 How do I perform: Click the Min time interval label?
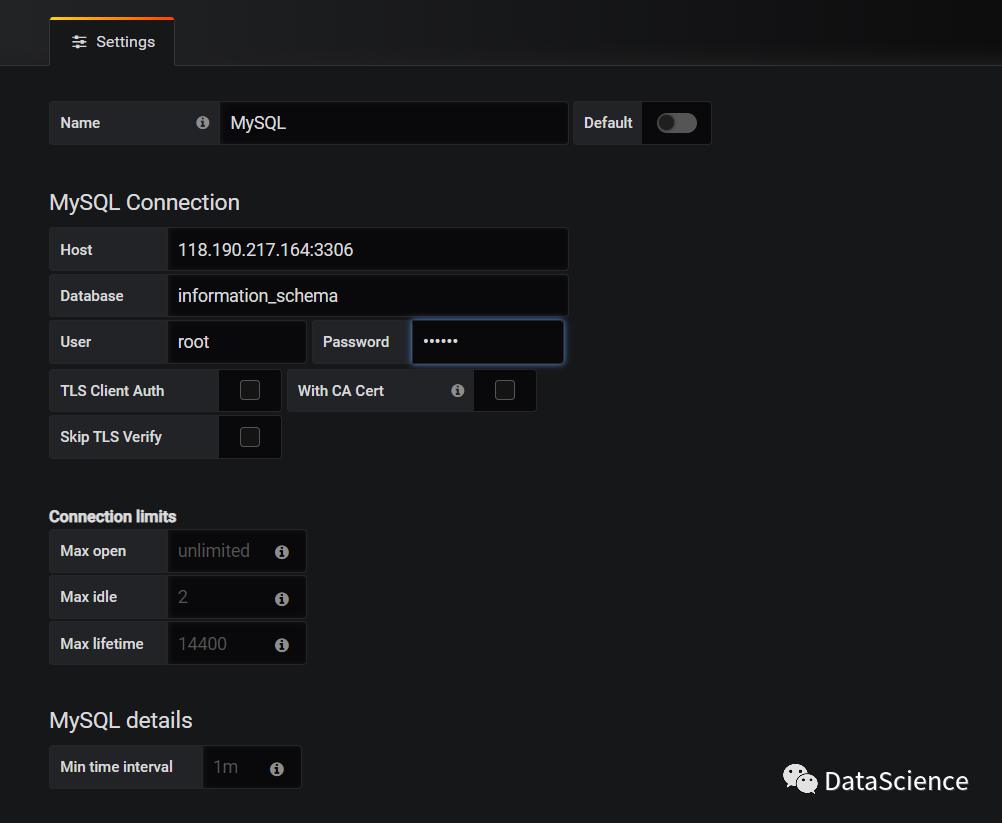pos(116,767)
